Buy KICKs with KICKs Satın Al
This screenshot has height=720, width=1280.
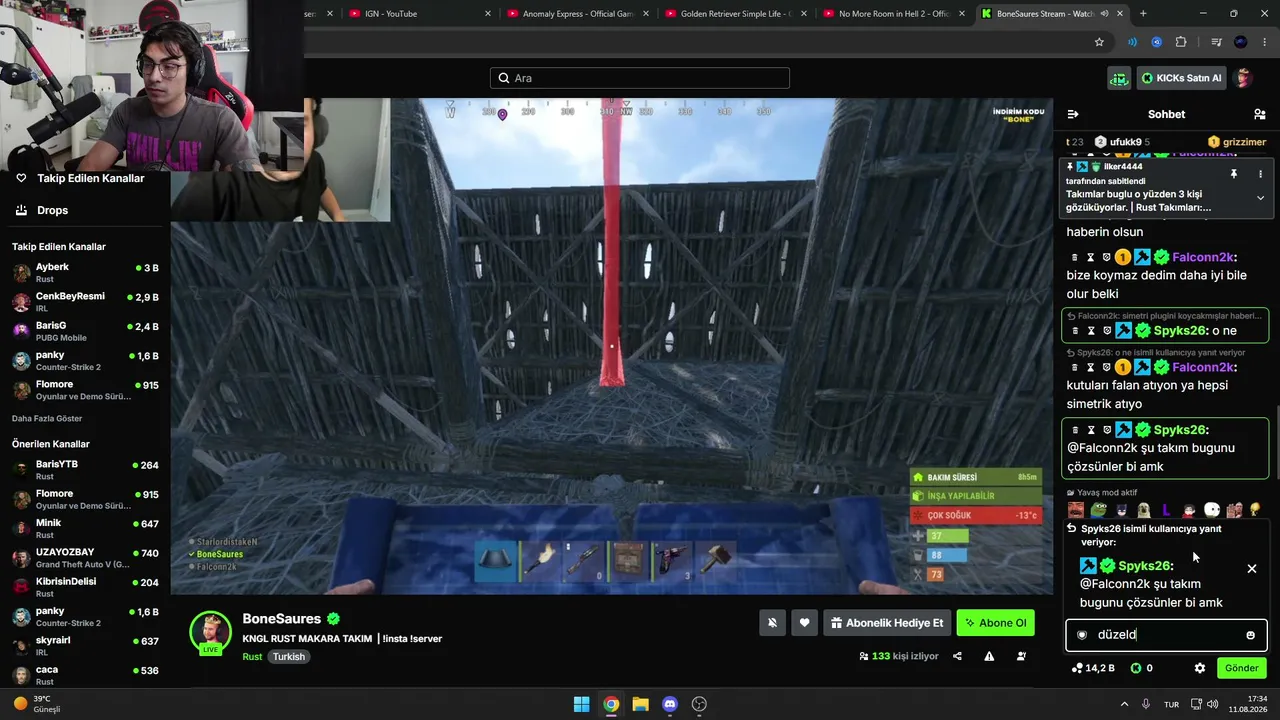[x=1182, y=78]
